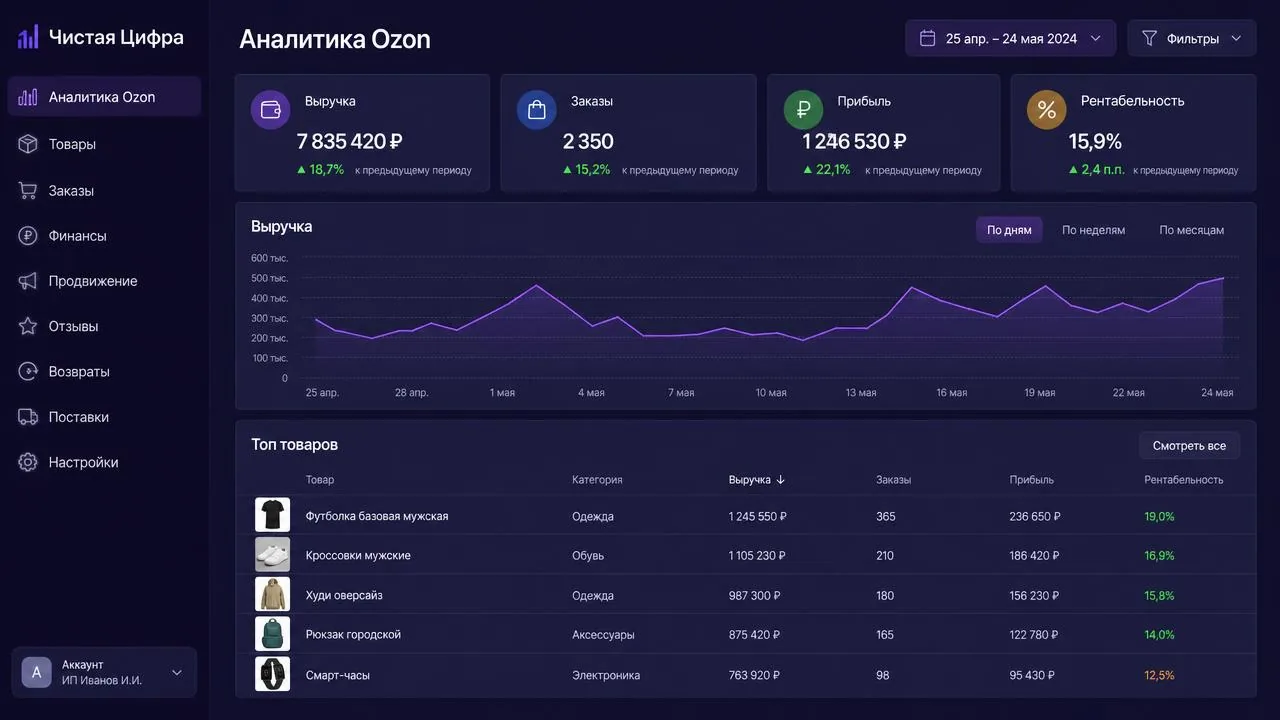Screen dimensions: 1280x720
Task: Click the Настройки gear icon in the sidebar
Action: 28,462
